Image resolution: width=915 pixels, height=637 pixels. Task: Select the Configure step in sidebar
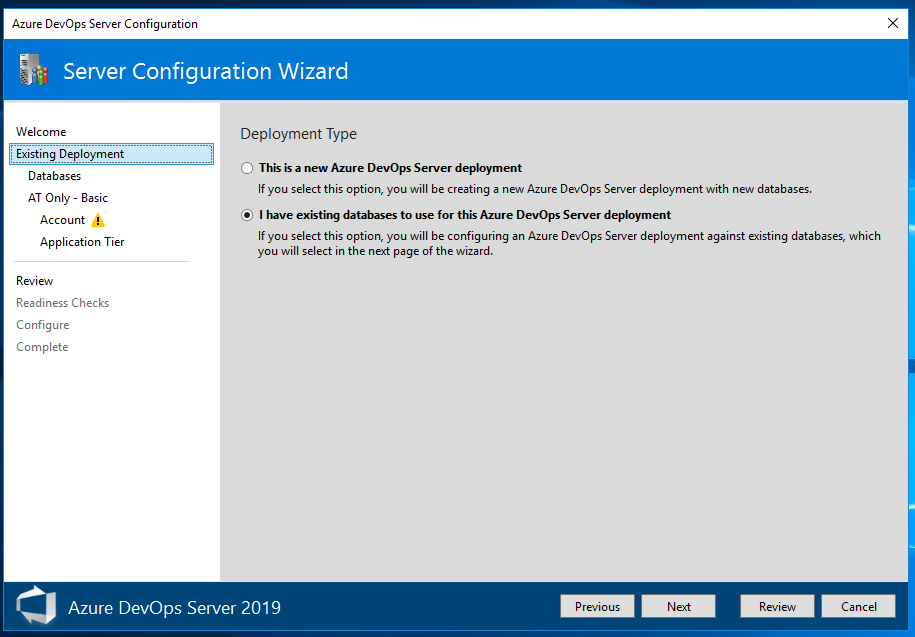[x=43, y=325]
